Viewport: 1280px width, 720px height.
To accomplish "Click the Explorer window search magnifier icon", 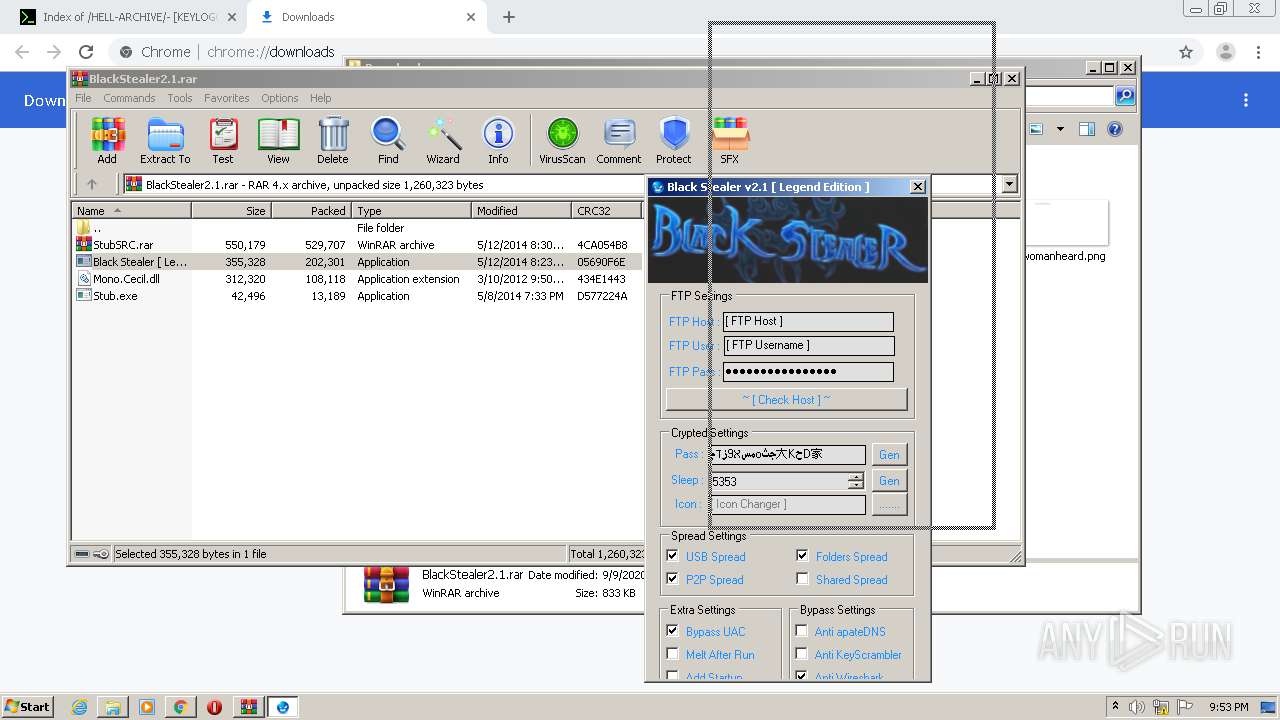I will coord(1125,96).
